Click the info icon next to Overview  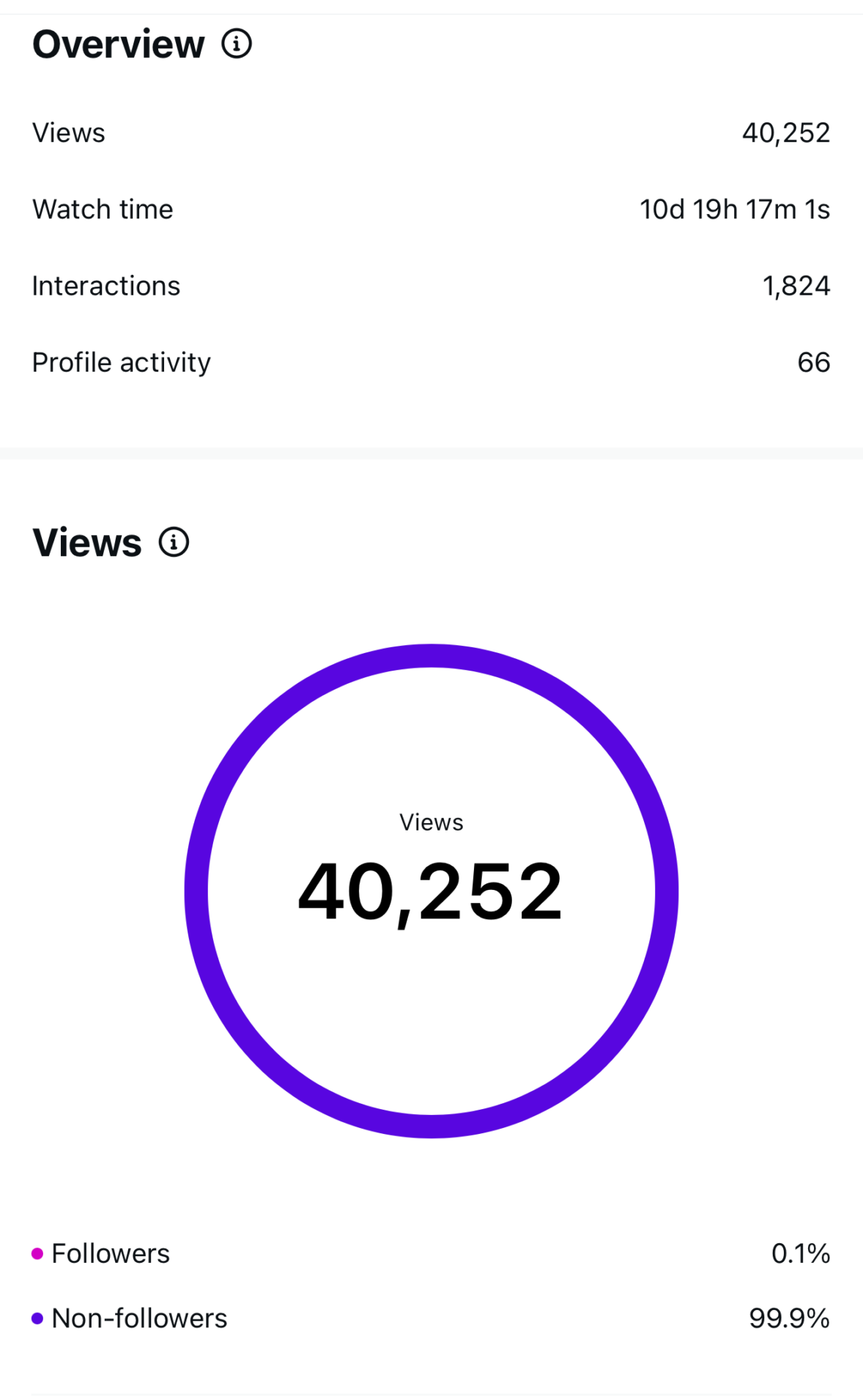[237, 44]
